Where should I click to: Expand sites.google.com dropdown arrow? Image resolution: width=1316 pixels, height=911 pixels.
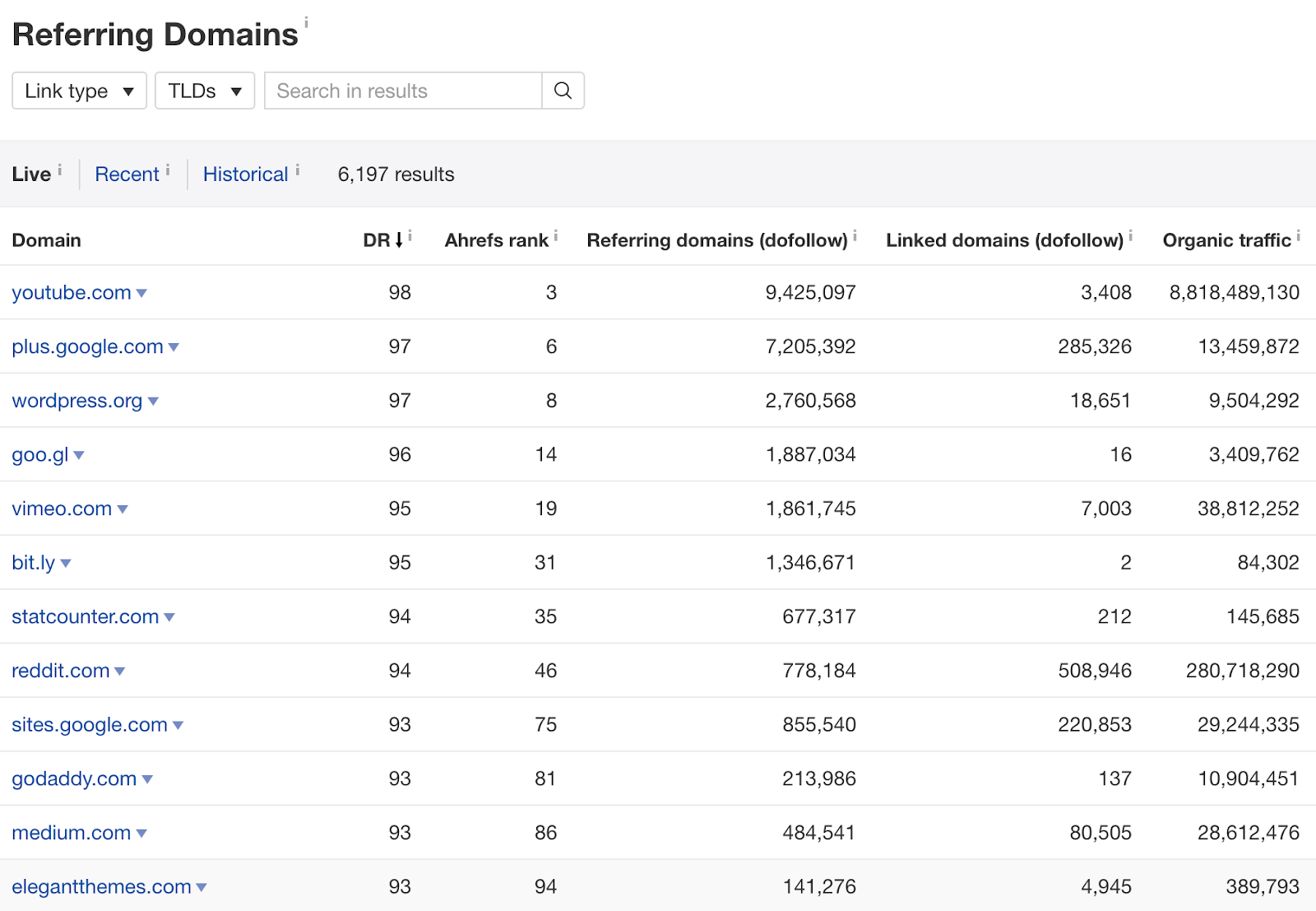point(178,726)
